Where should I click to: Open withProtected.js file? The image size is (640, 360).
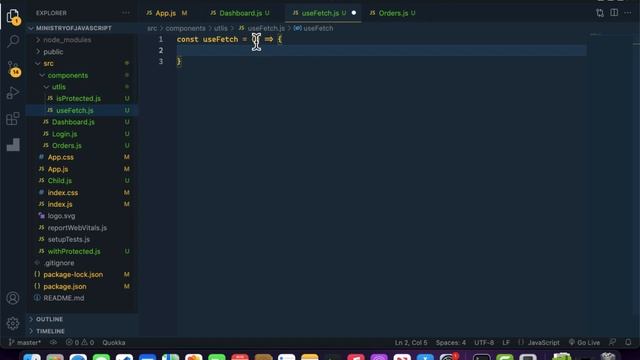(74, 251)
